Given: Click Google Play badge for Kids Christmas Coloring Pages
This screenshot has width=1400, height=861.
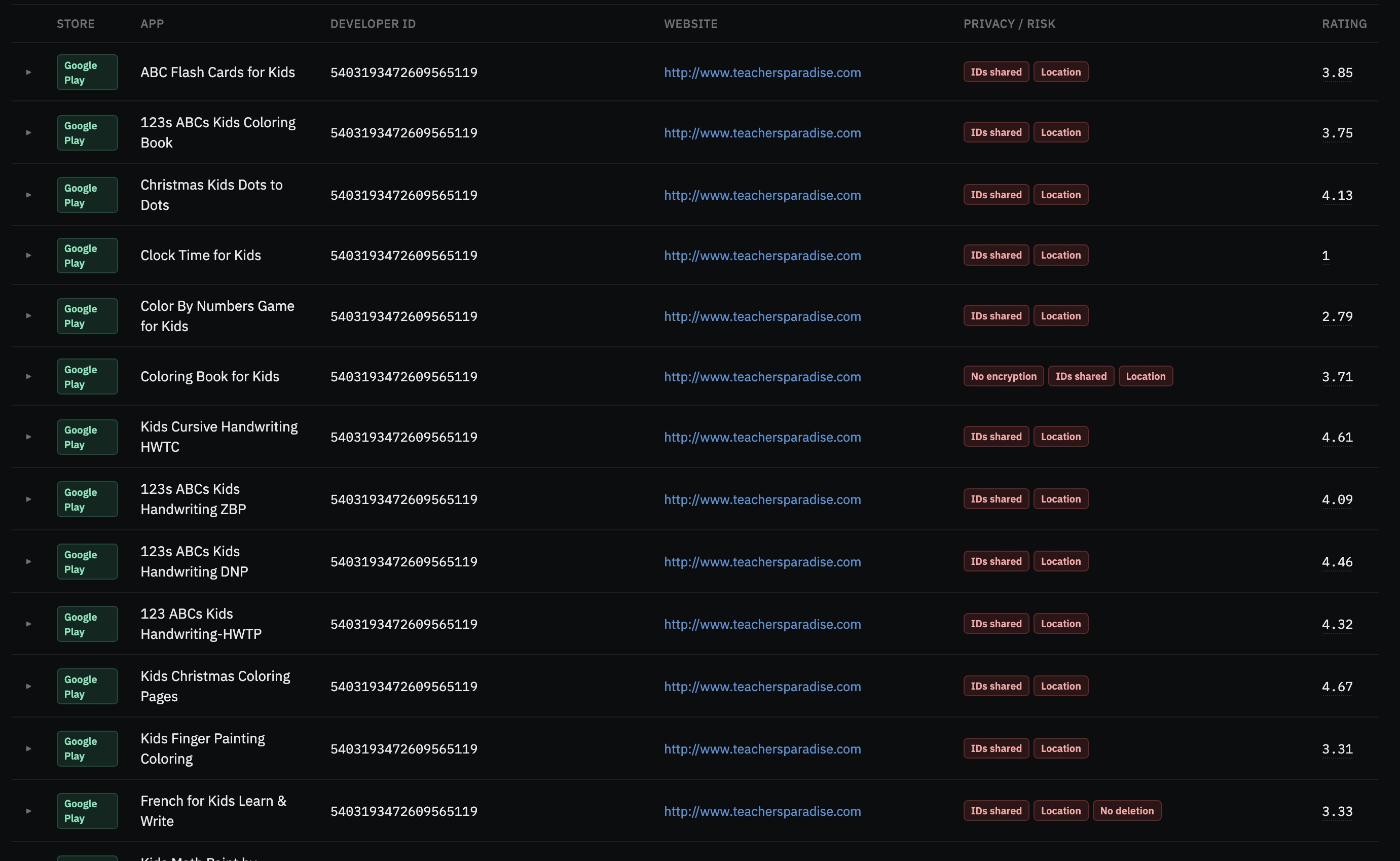Looking at the screenshot, I should pyautogui.click(x=87, y=686).
